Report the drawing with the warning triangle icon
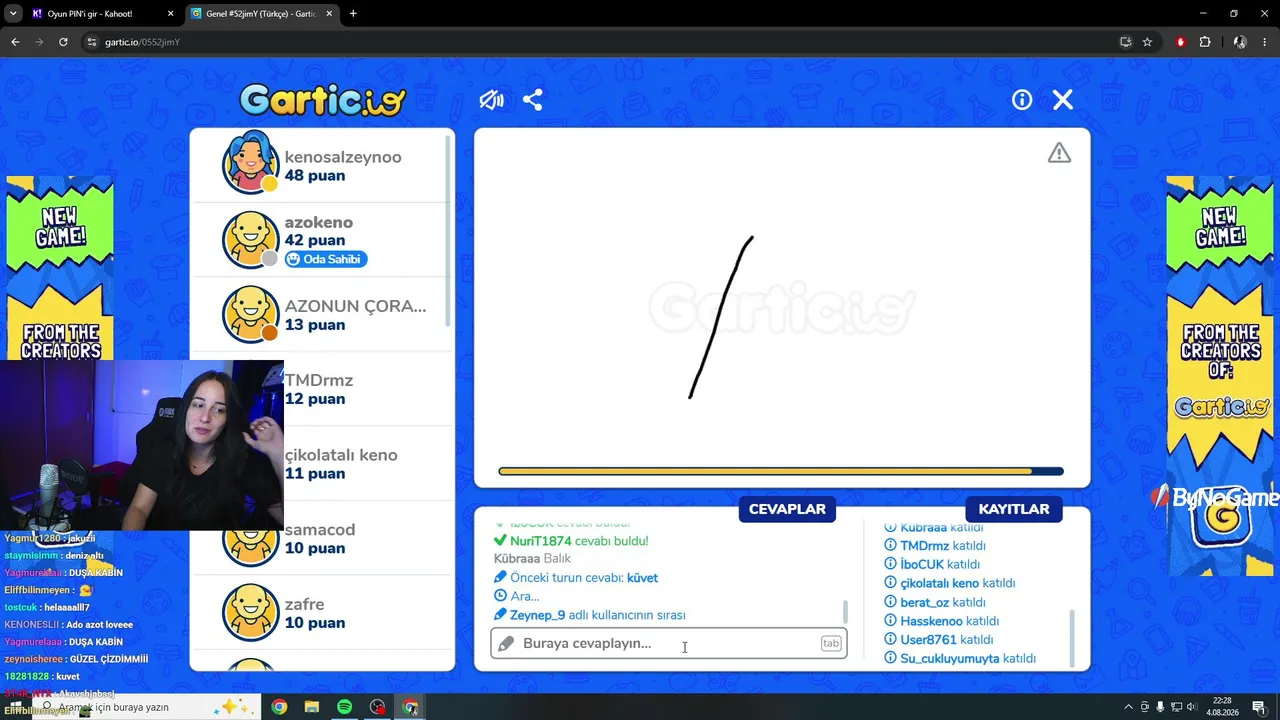 pos(1059,153)
